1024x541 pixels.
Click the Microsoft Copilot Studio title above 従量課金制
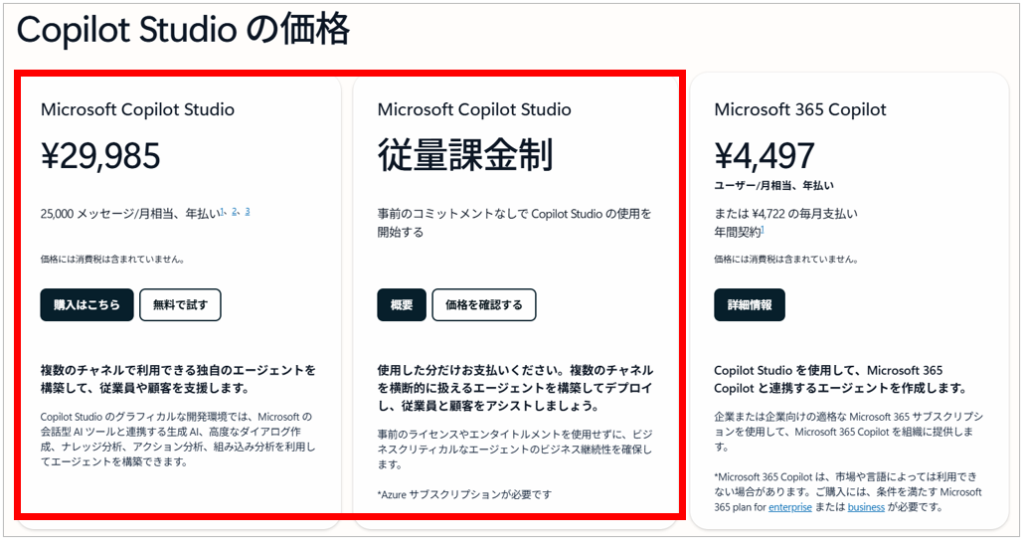474,110
